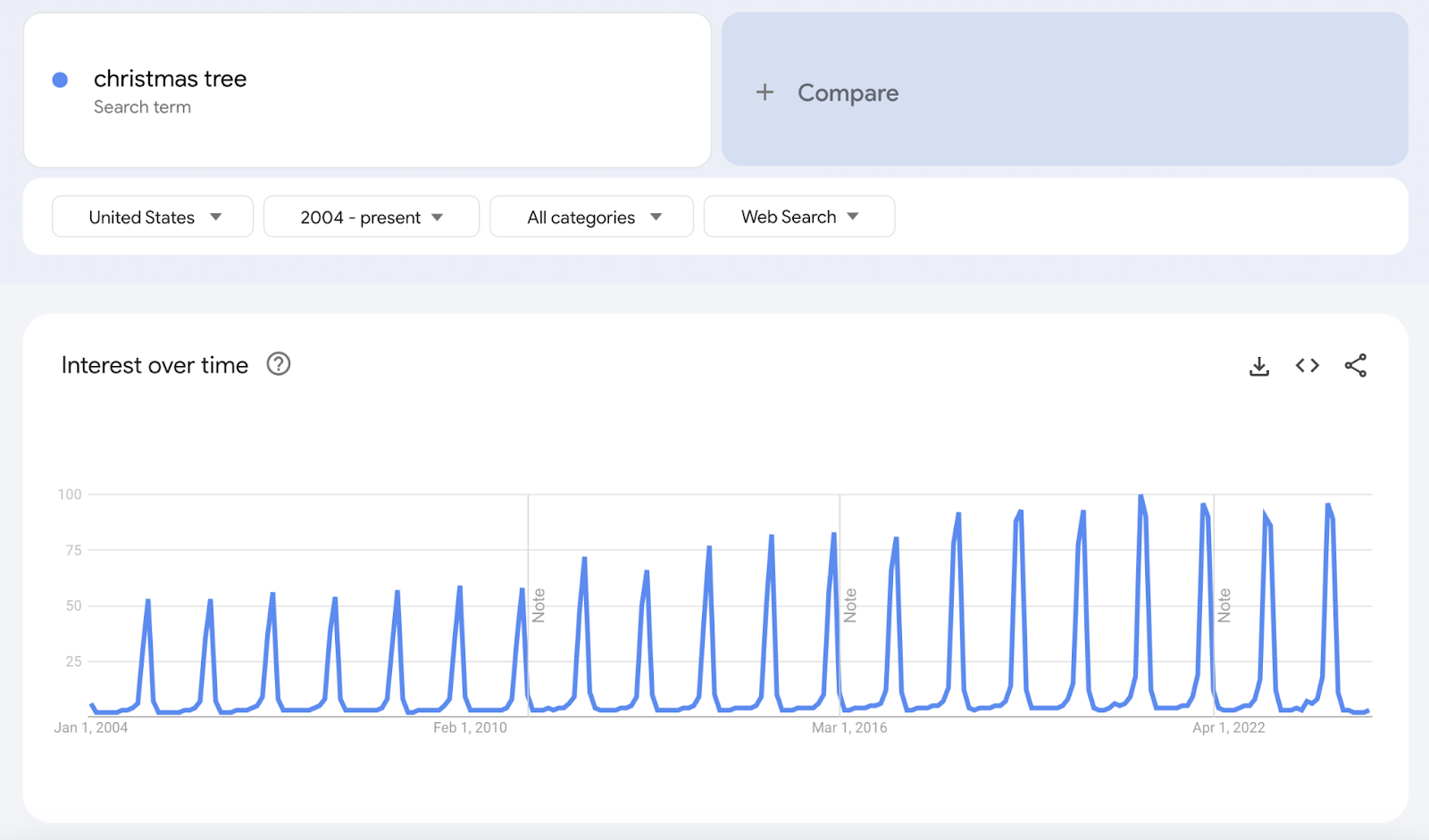Click Compare to add another term
1429x840 pixels.
coord(848,93)
